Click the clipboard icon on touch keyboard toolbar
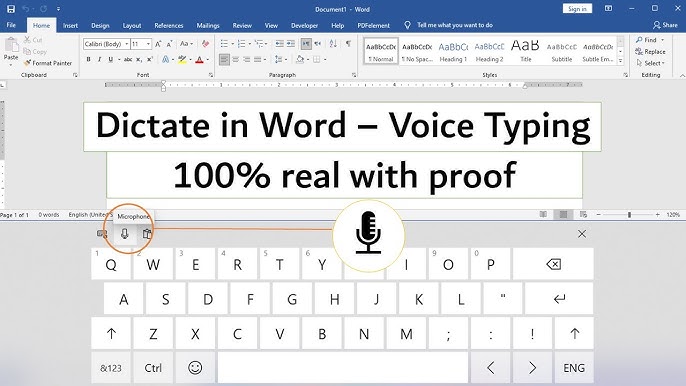Viewport: 686px width, 386px height. (147, 234)
